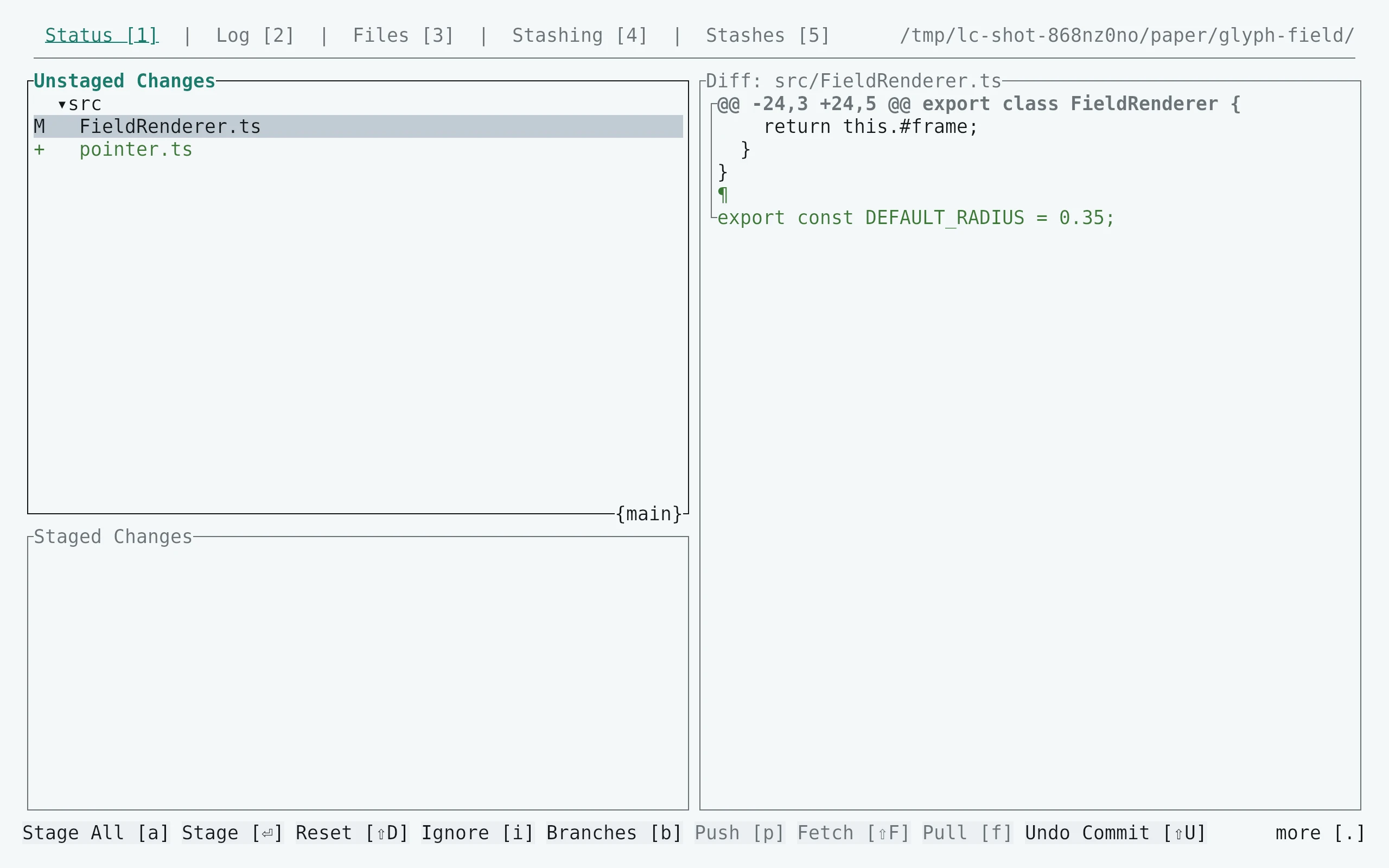
Task: Focus the Unstaged Changes panel title
Action: click(125, 81)
